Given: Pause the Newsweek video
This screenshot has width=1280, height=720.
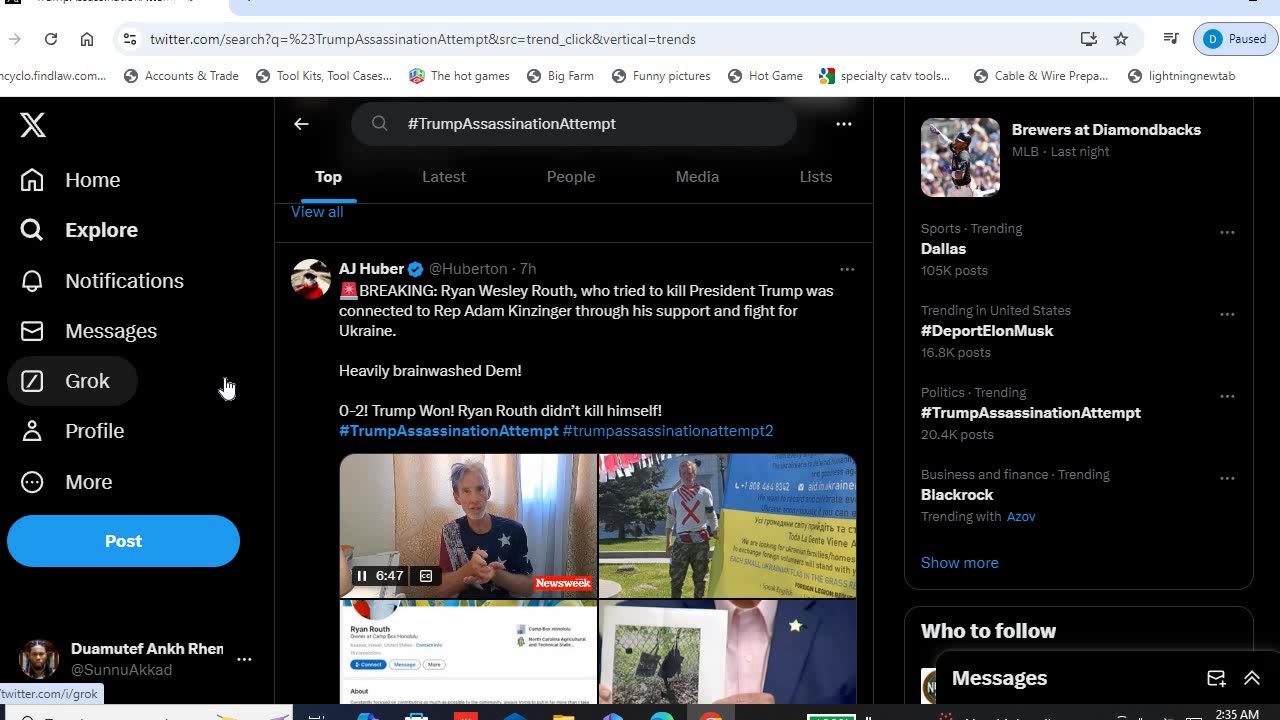Looking at the screenshot, I should point(362,576).
